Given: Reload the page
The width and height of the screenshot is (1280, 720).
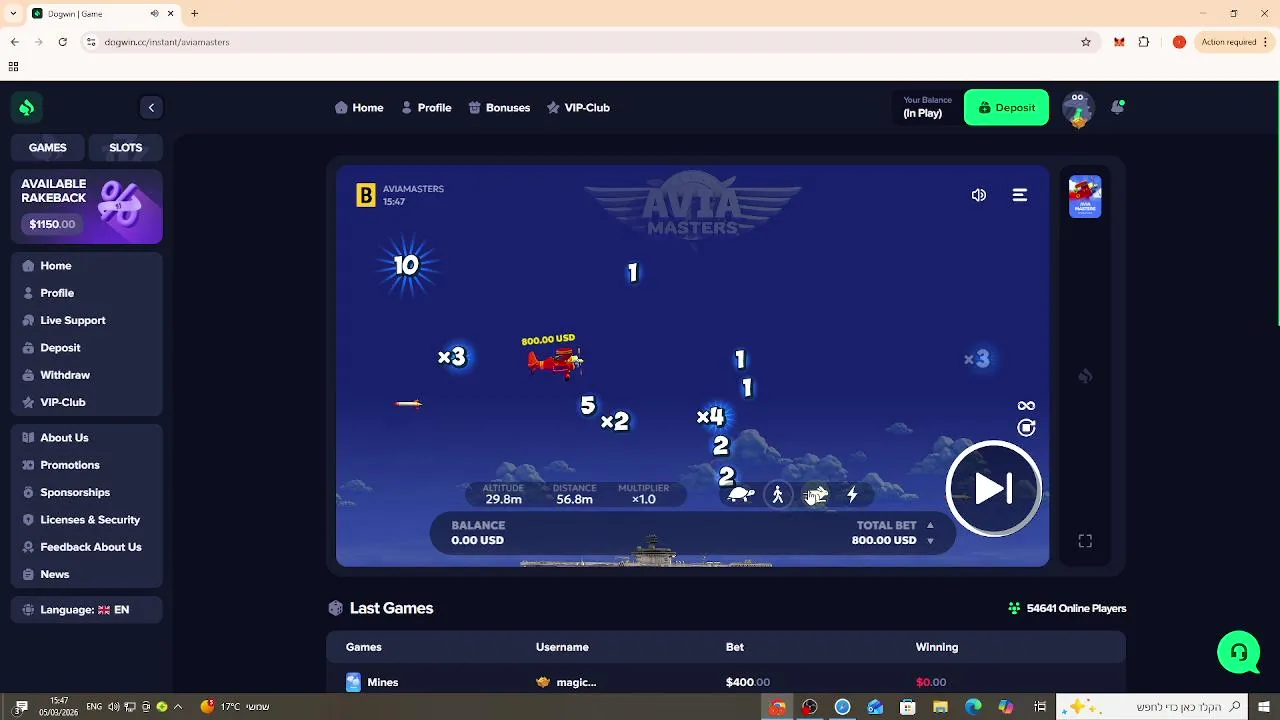Looking at the screenshot, I should [62, 42].
